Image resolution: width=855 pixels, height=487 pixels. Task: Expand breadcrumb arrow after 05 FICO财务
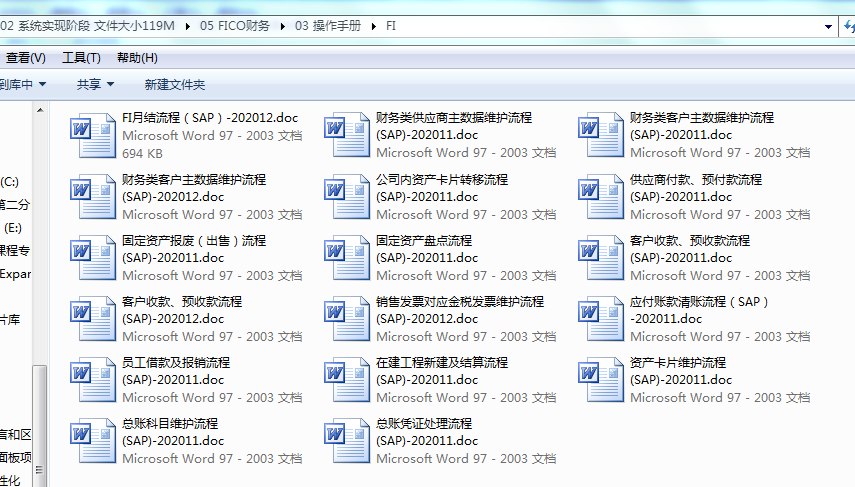pos(281,27)
